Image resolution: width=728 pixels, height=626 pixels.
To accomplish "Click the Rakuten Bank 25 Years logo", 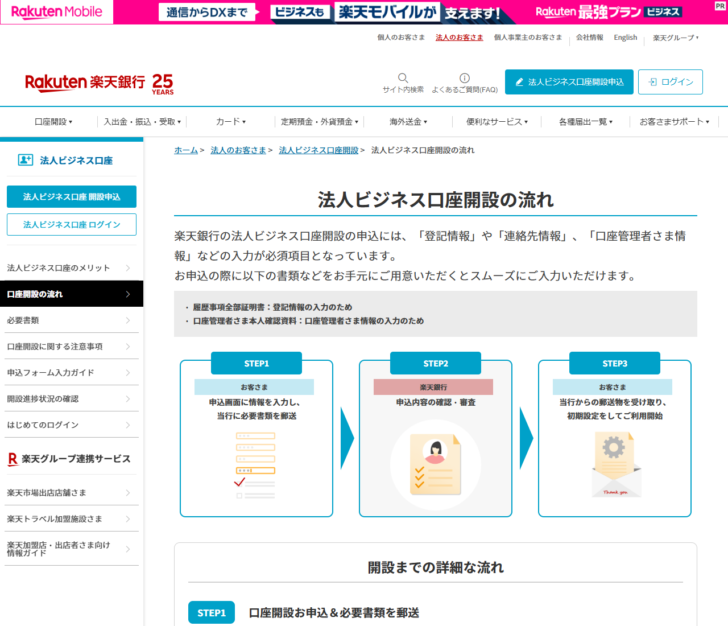I will tap(99, 84).
